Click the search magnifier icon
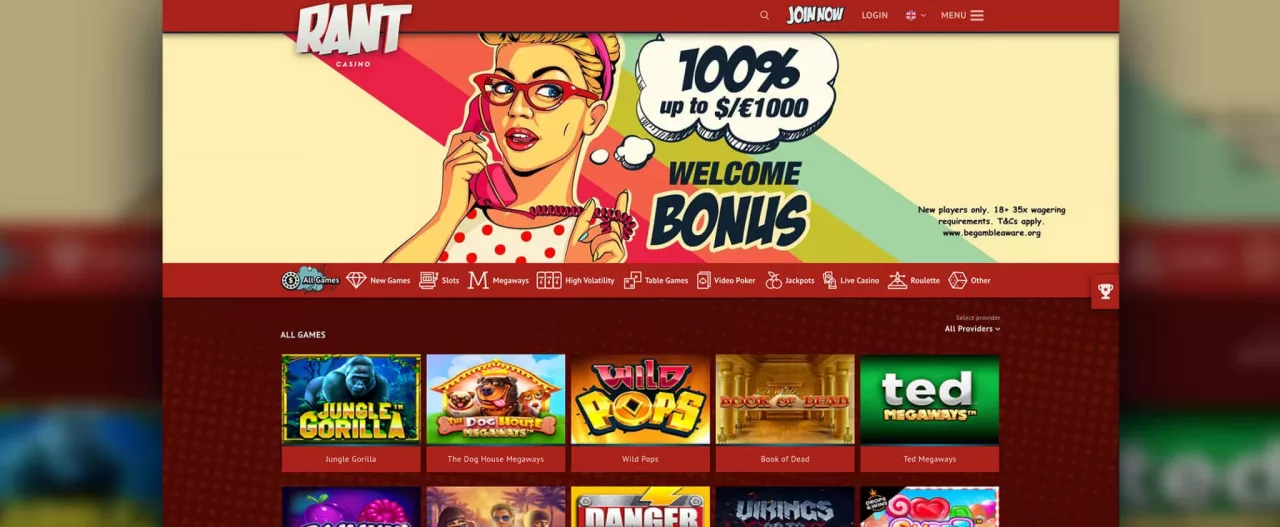This screenshot has height=527, width=1280. point(764,15)
